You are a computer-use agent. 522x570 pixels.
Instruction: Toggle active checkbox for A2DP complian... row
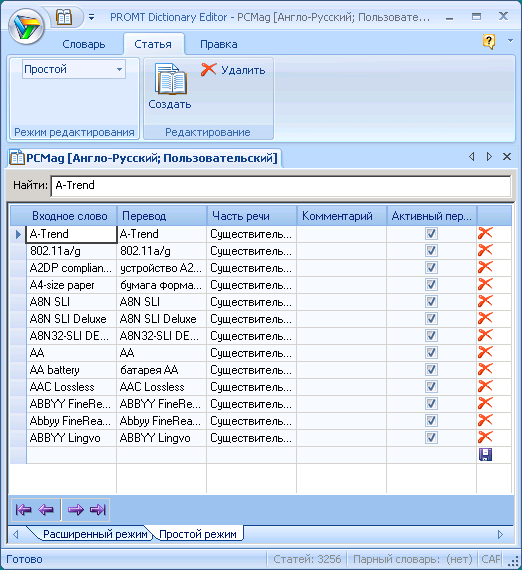[431, 268]
